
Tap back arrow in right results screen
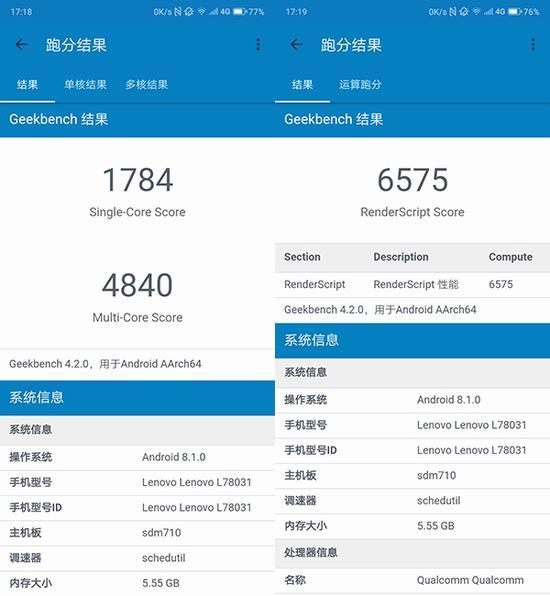(x=296, y=45)
